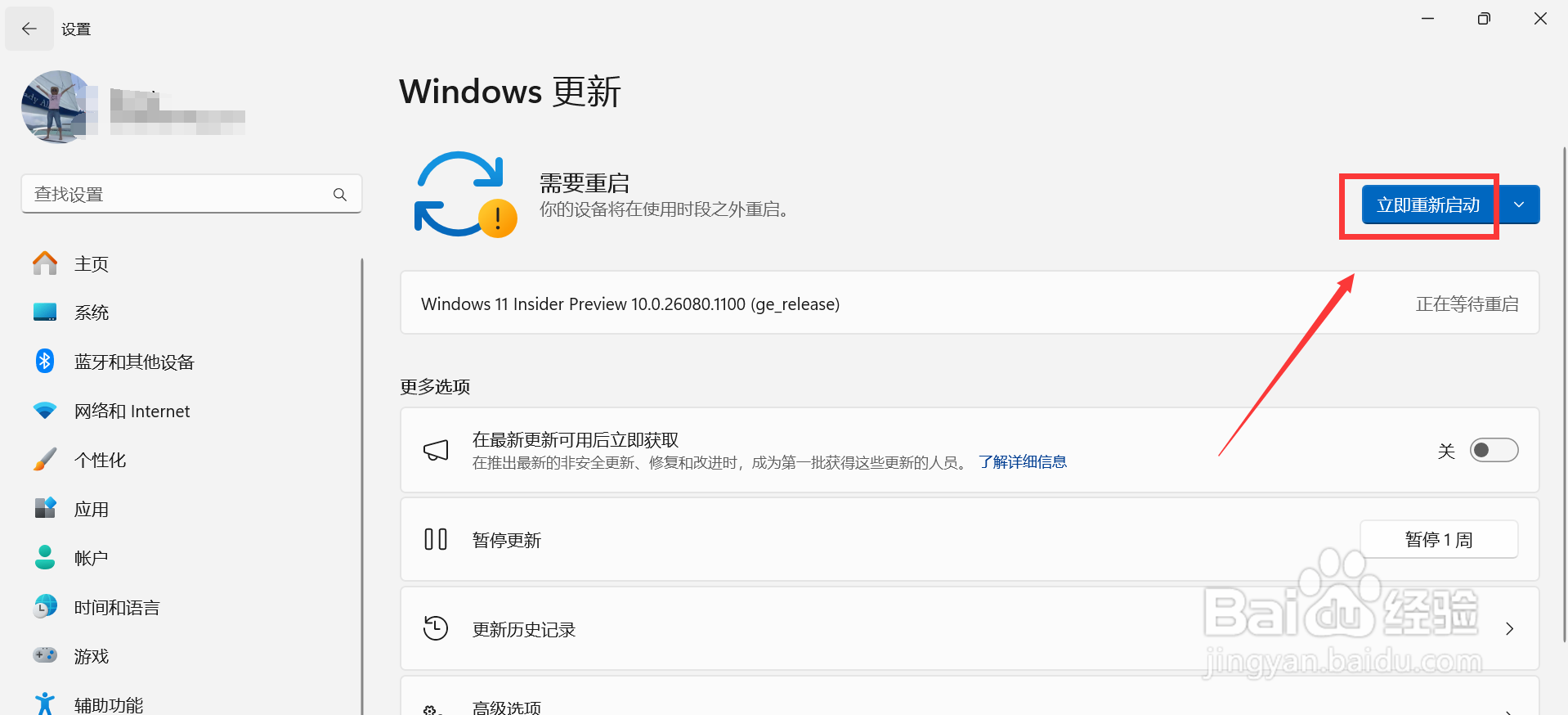Image resolution: width=1568 pixels, height=715 pixels.
Task: Open 网络和 Internet settings
Action: click(x=132, y=411)
